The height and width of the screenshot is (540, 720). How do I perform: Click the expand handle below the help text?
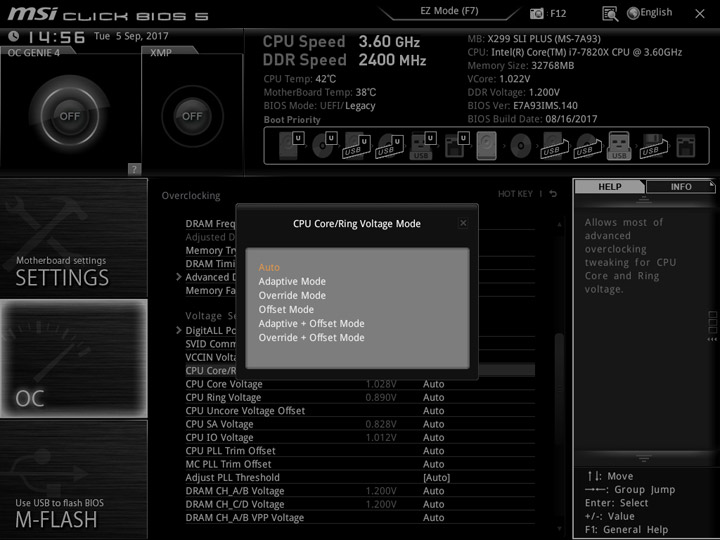click(x=644, y=458)
